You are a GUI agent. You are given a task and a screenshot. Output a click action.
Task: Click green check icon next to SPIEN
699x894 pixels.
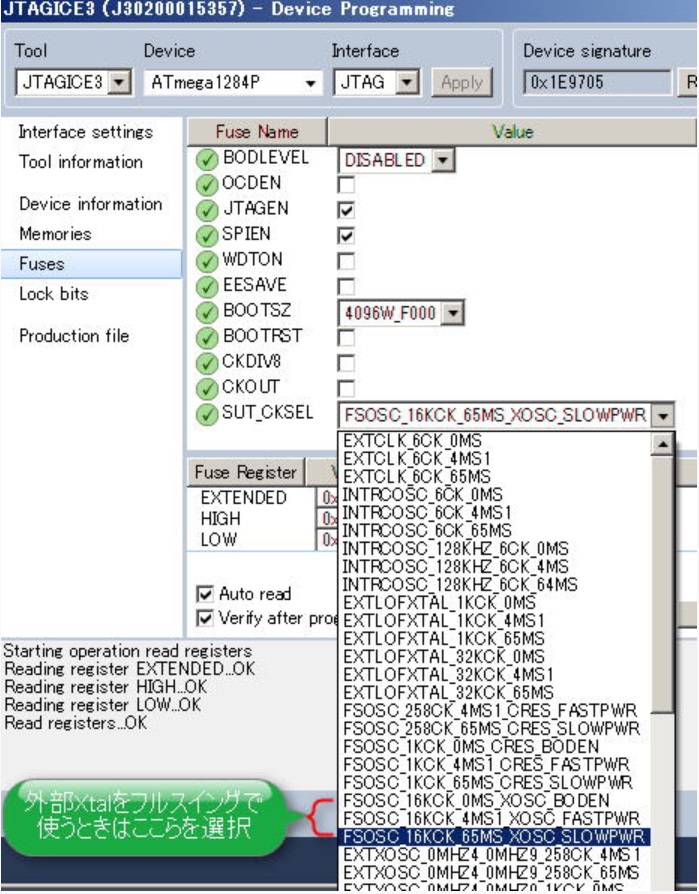pos(206,236)
